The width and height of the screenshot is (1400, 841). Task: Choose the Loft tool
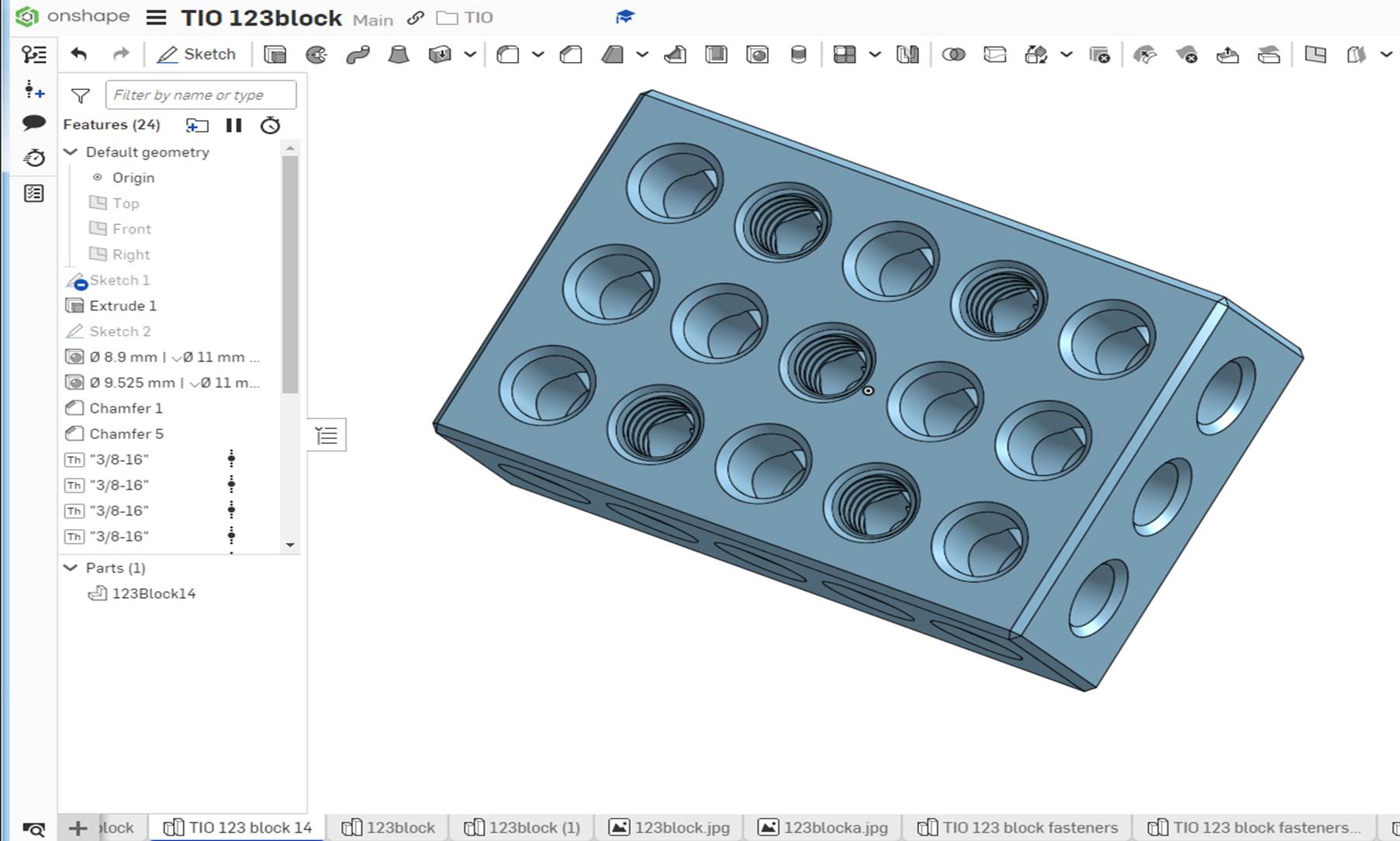(399, 54)
